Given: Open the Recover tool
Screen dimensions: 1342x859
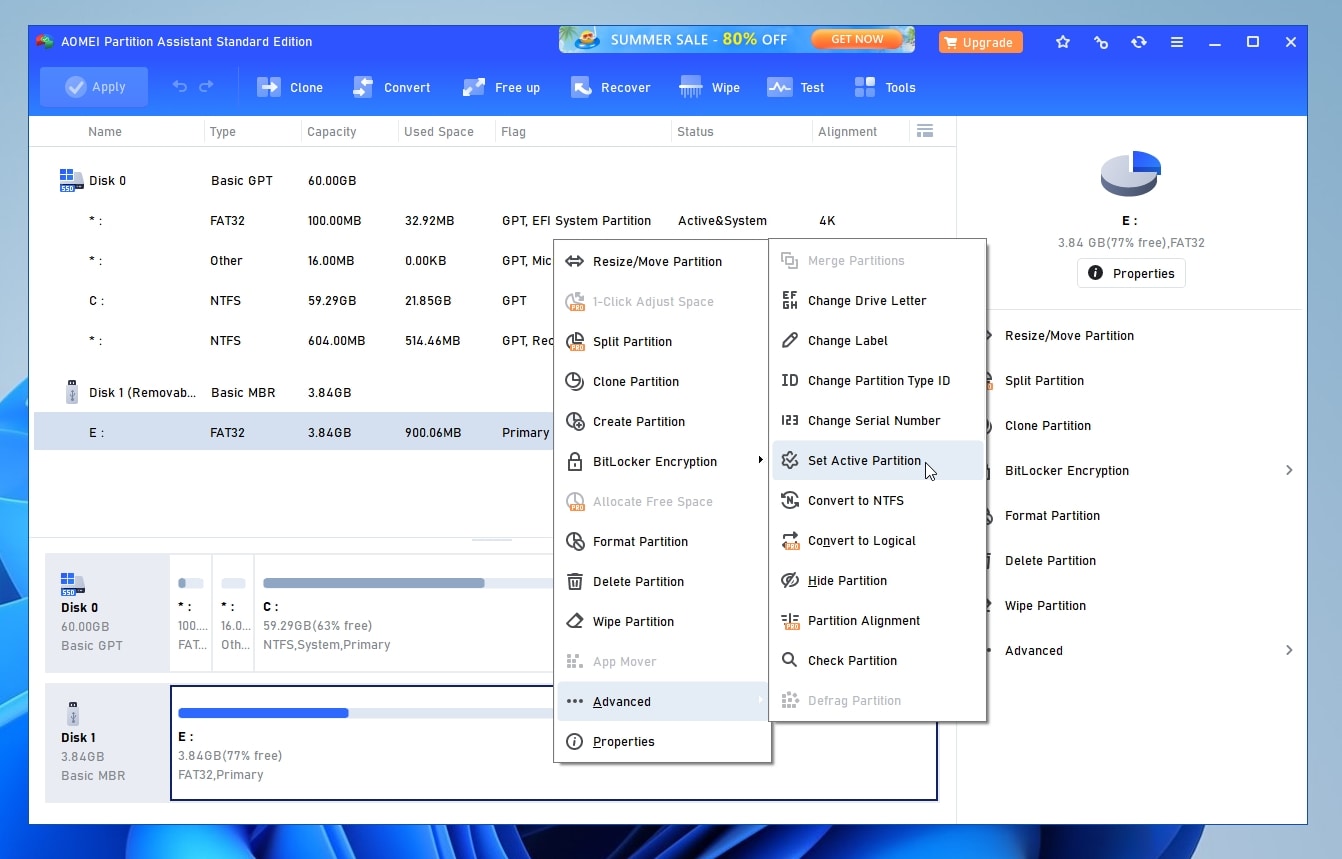Looking at the screenshot, I should [x=610, y=87].
